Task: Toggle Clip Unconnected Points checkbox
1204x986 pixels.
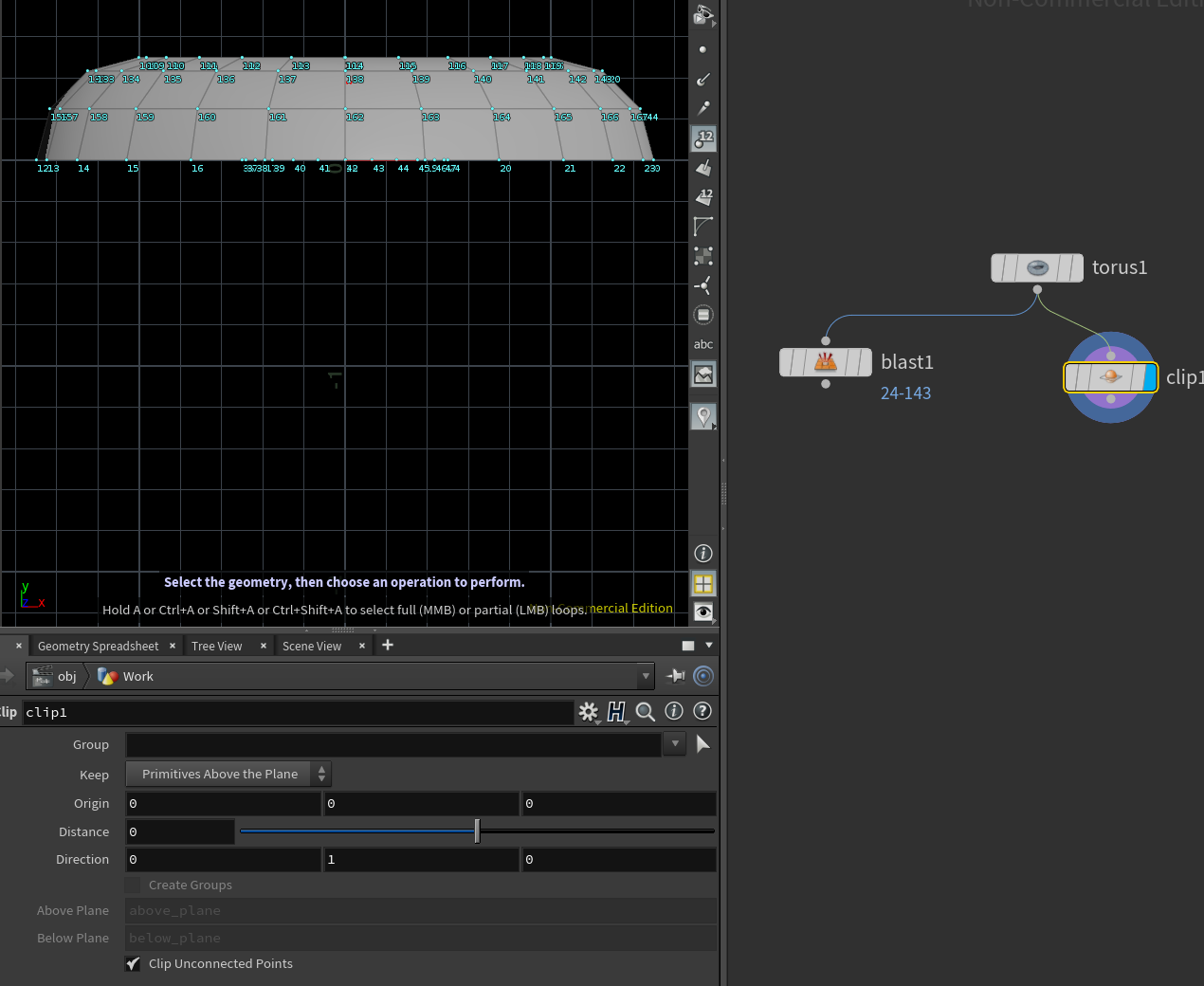Action: click(133, 964)
